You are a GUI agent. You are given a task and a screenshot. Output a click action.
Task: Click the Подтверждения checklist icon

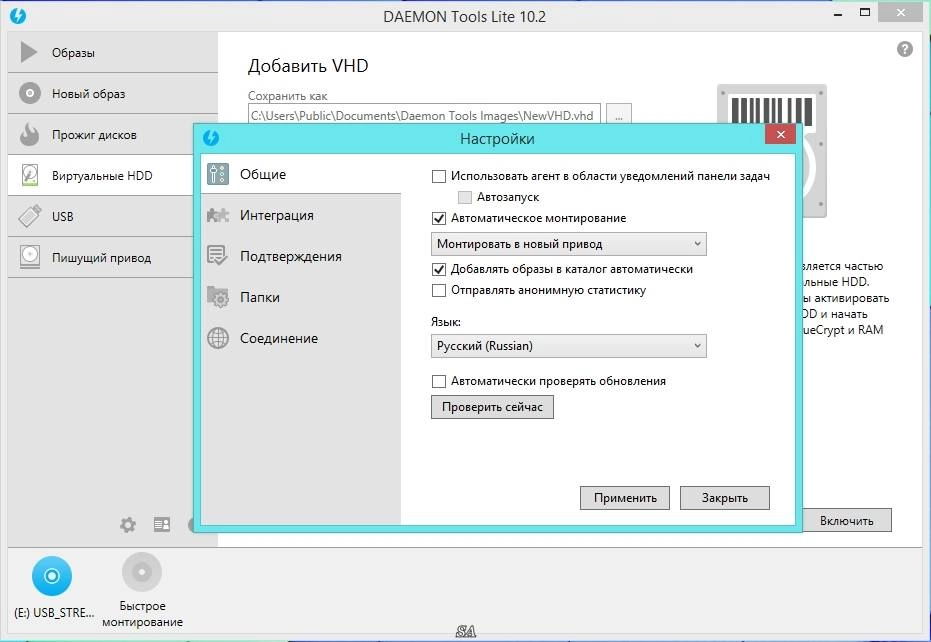click(x=217, y=256)
